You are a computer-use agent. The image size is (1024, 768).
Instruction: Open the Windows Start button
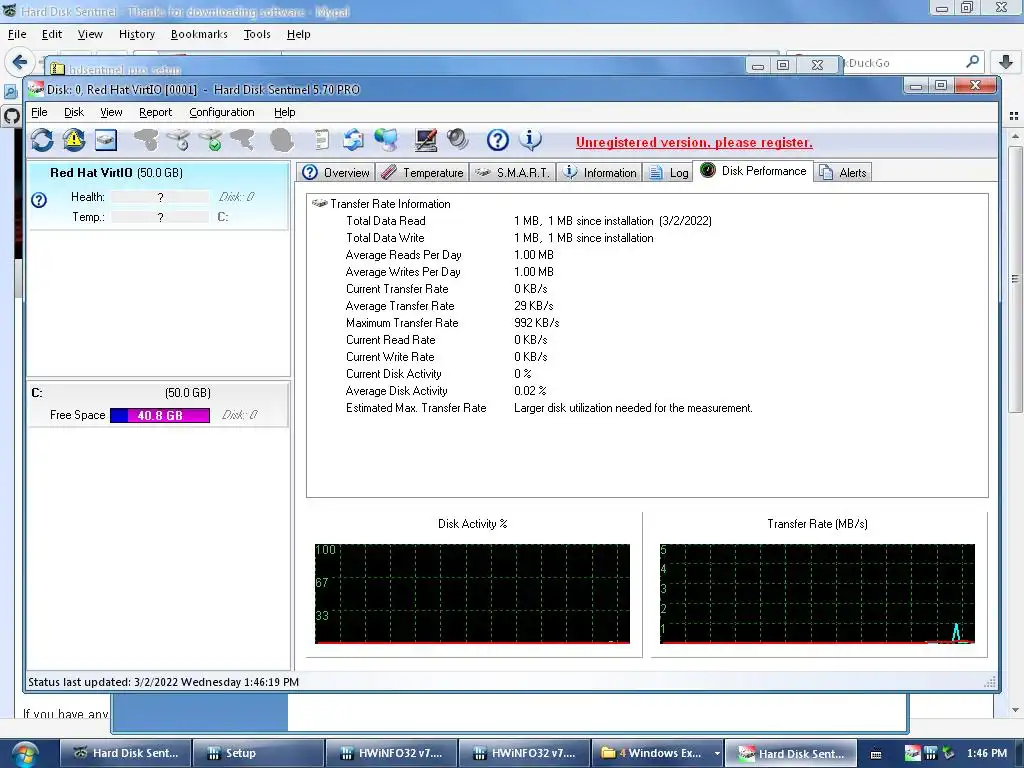click(x=25, y=755)
